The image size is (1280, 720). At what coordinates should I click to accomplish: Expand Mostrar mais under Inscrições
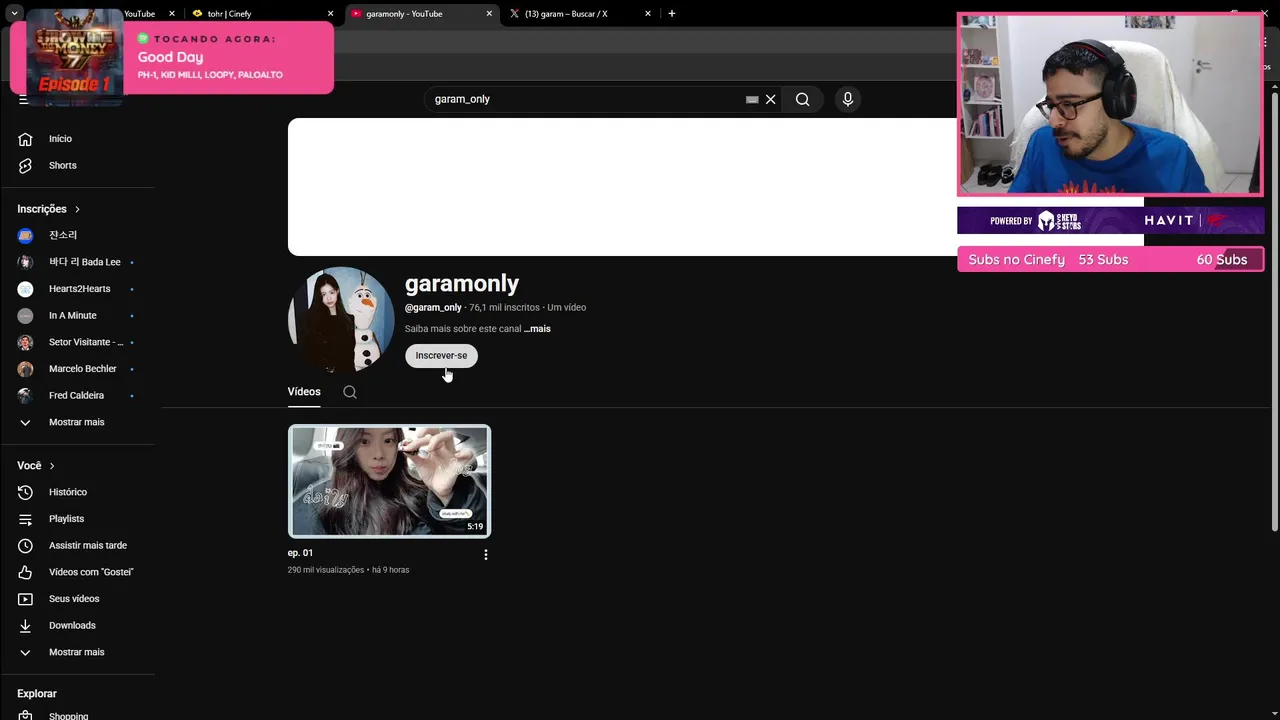coord(77,422)
